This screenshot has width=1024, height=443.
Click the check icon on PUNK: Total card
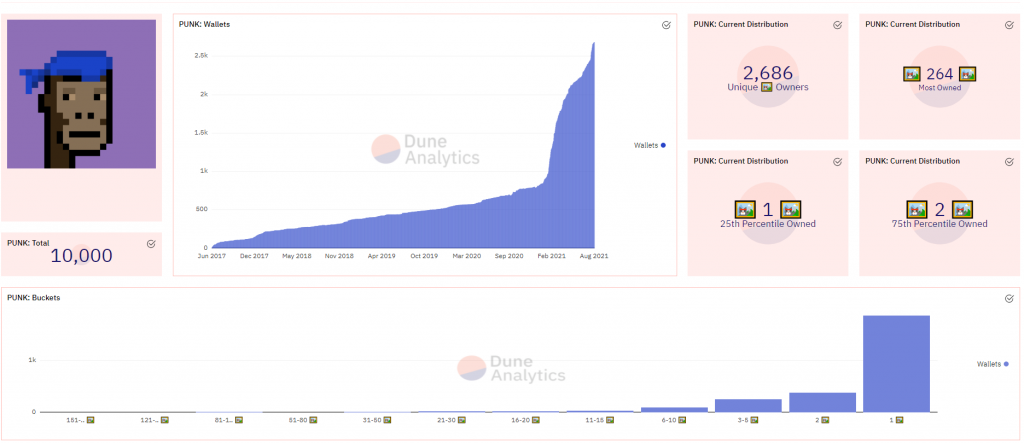click(x=151, y=243)
